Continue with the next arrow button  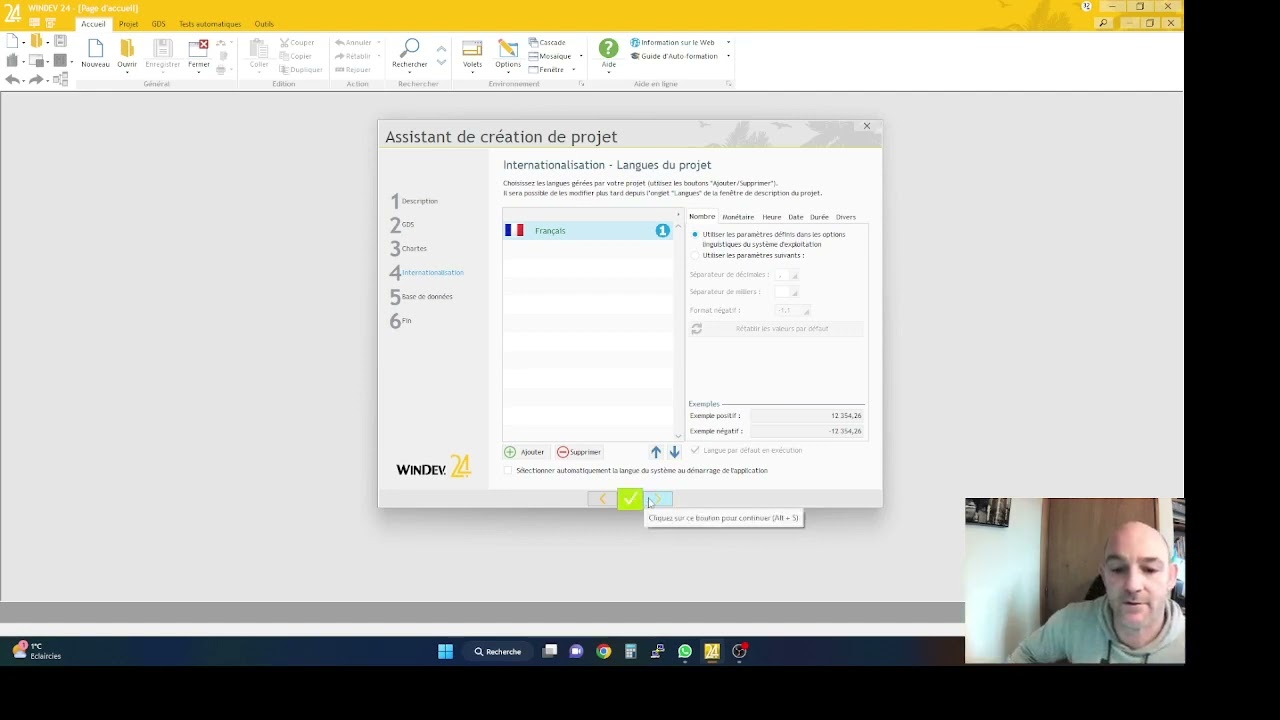659,498
